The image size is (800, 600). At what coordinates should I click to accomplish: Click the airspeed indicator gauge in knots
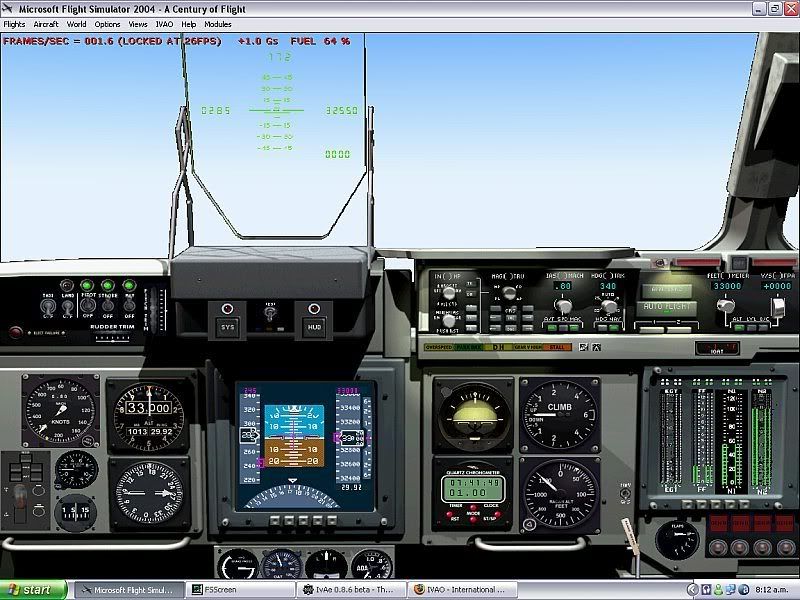(x=61, y=410)
